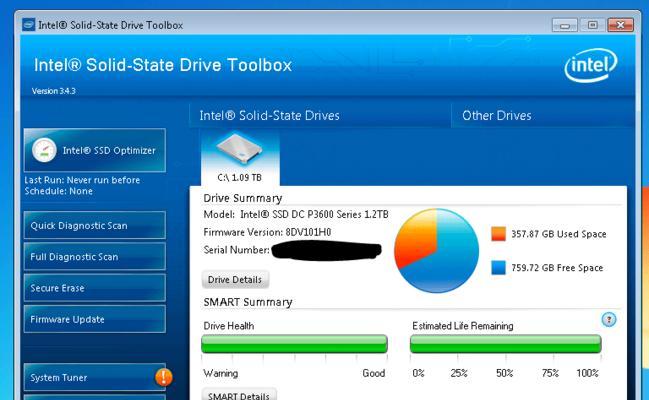649x400 pixels.
Task: Click the Serial Number label
Action: point(236,250)
